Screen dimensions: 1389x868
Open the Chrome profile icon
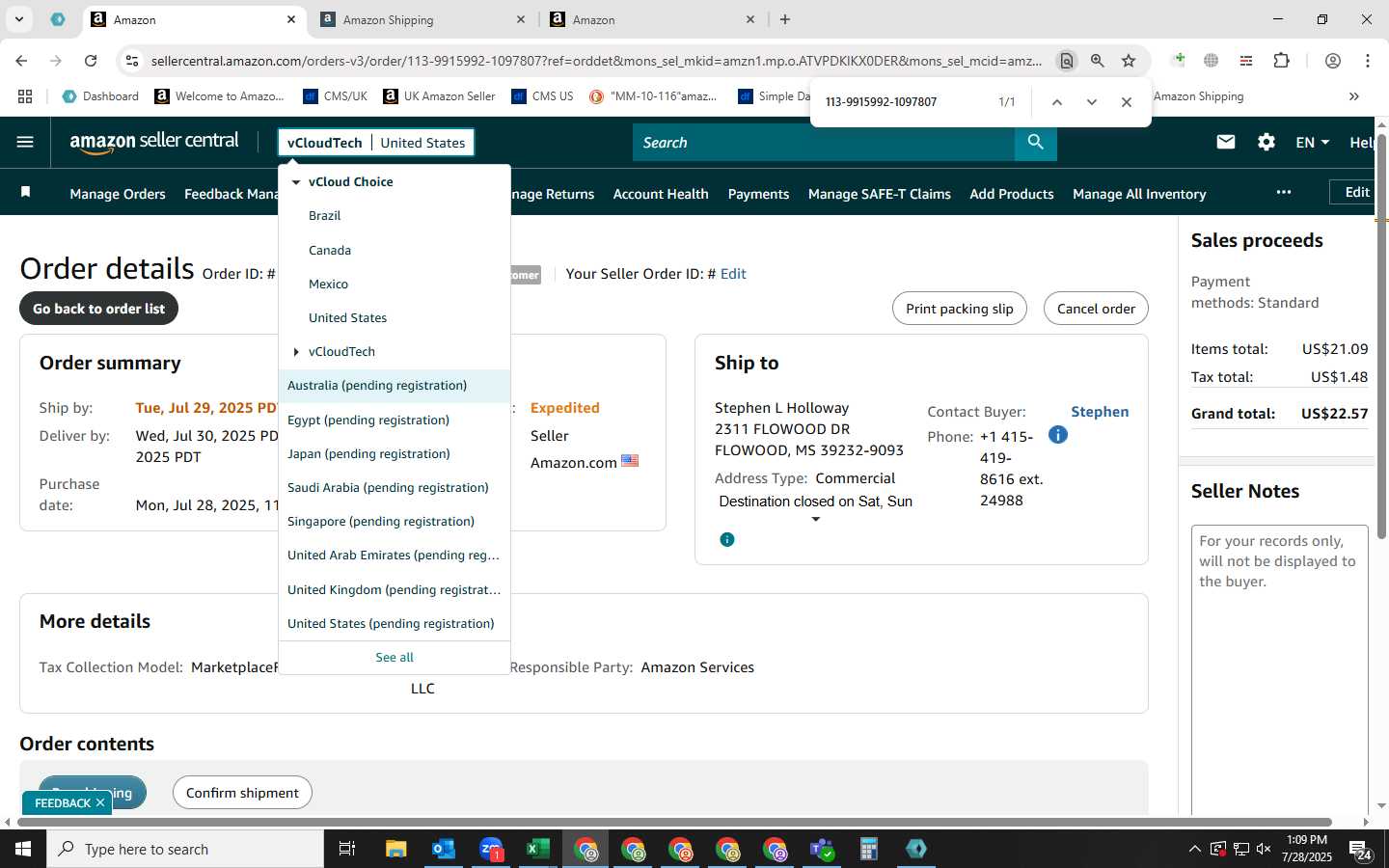1333,61
